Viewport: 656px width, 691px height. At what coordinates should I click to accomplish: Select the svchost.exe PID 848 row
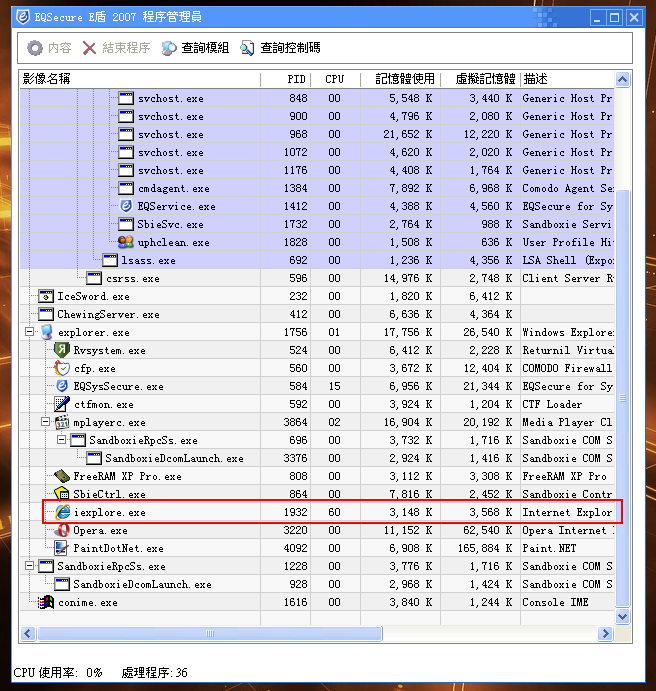[317, 98]
